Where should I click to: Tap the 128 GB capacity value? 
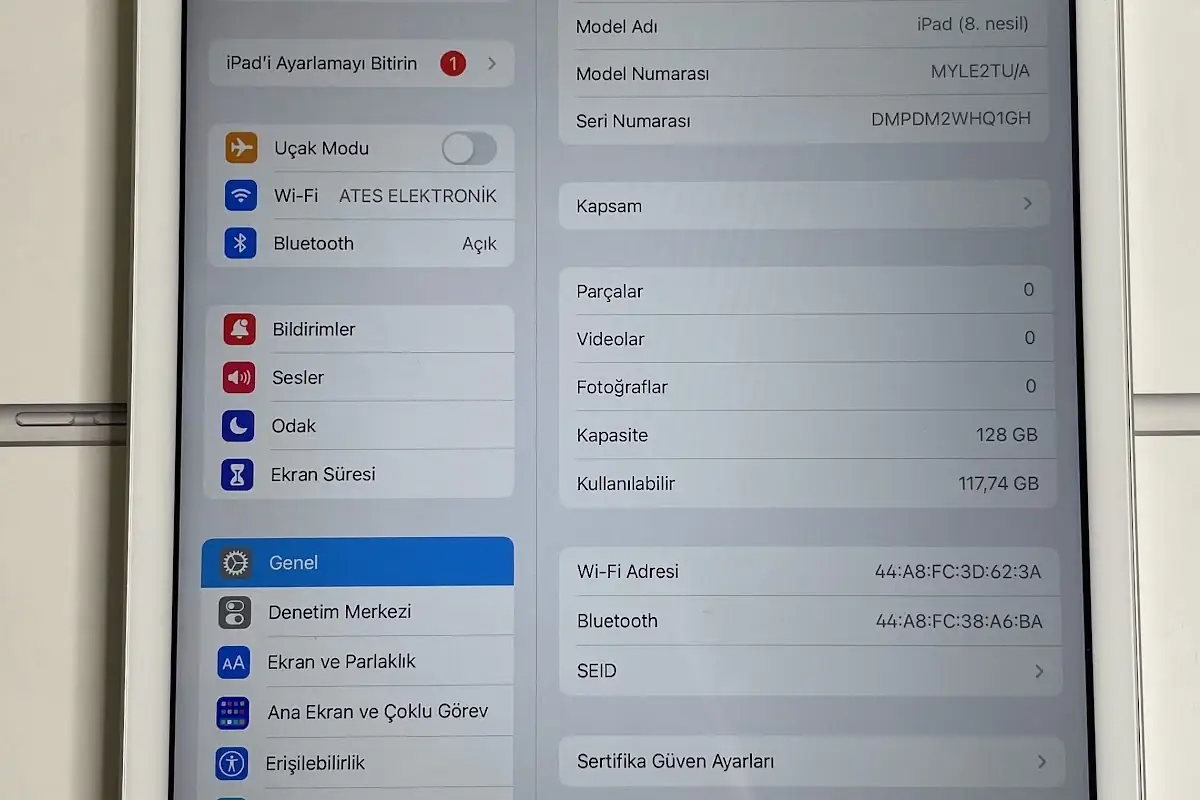(x=1007, y=435)
